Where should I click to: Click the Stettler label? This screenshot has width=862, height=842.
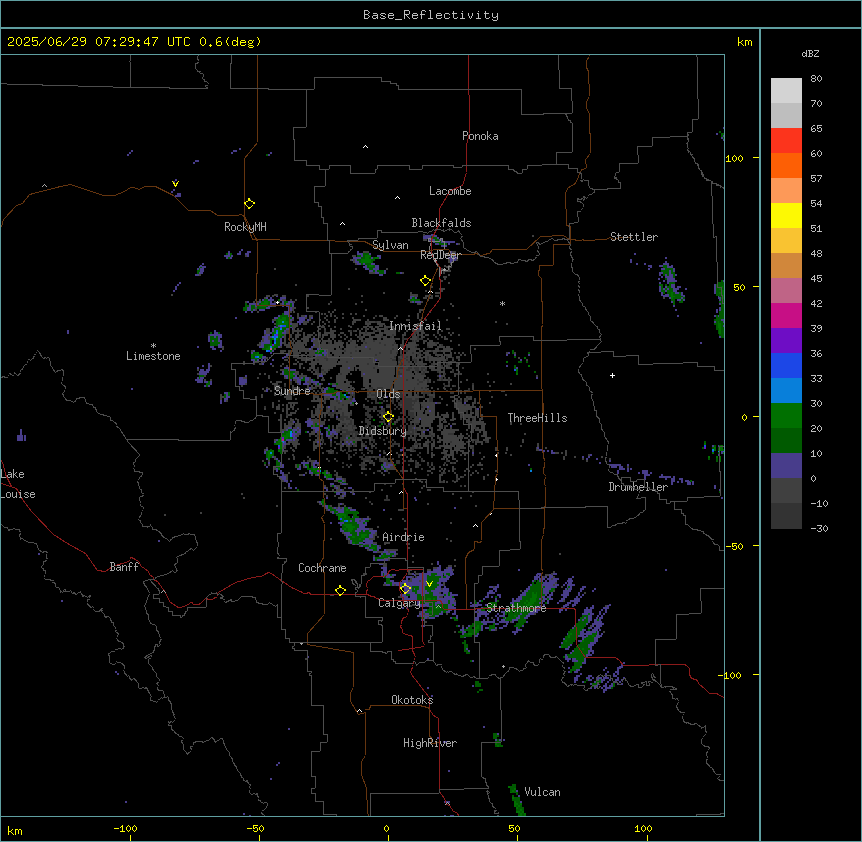click(x=634, y=237)
